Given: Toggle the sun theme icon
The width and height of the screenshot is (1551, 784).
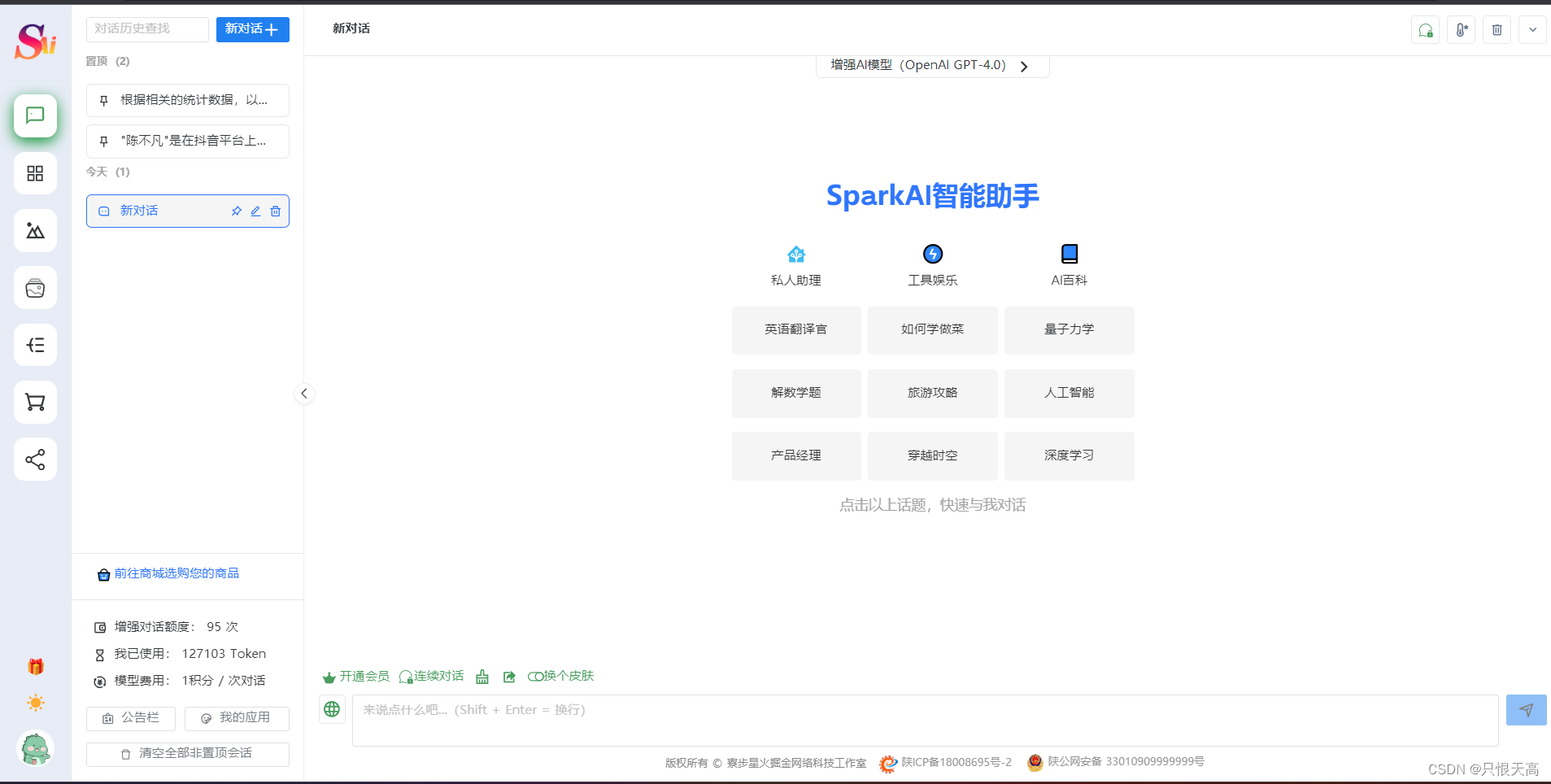Looking at the screenshot, I should (x=36, y=703).
